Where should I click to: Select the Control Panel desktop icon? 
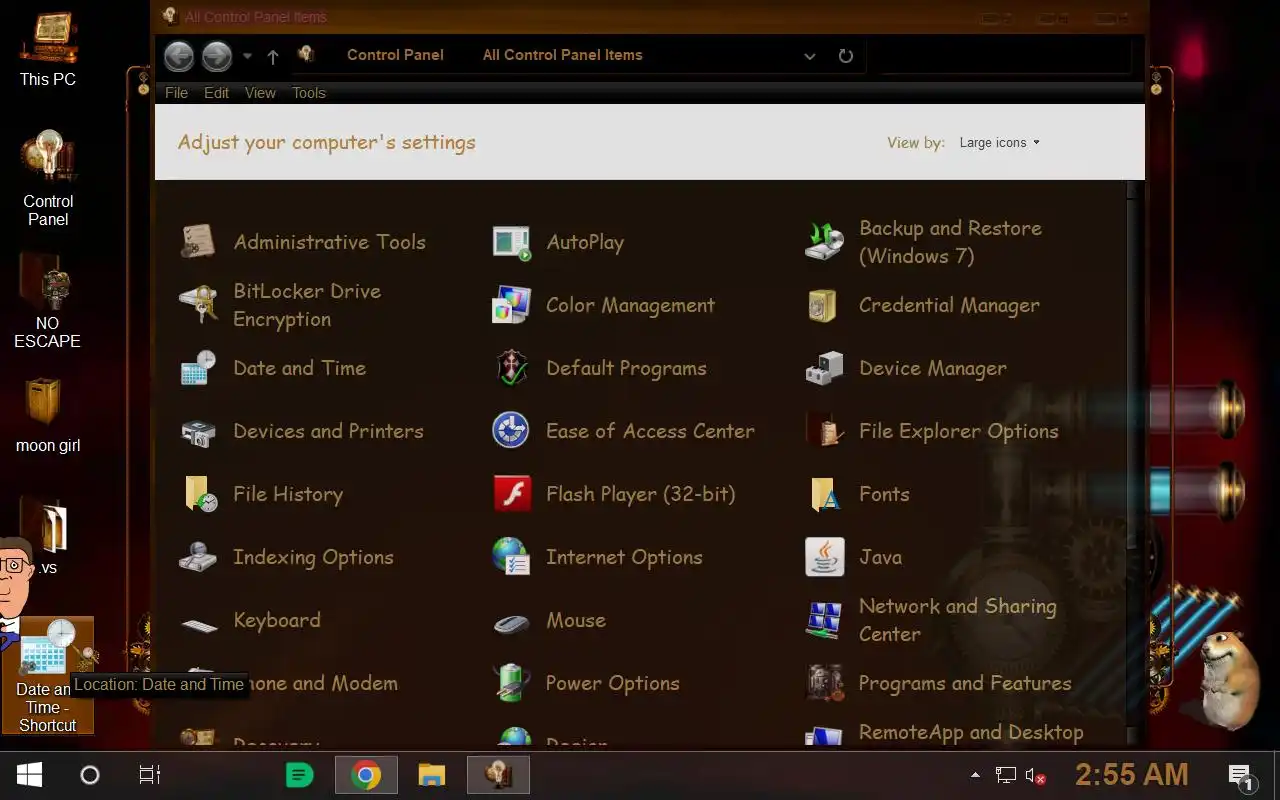coord(48,179)
